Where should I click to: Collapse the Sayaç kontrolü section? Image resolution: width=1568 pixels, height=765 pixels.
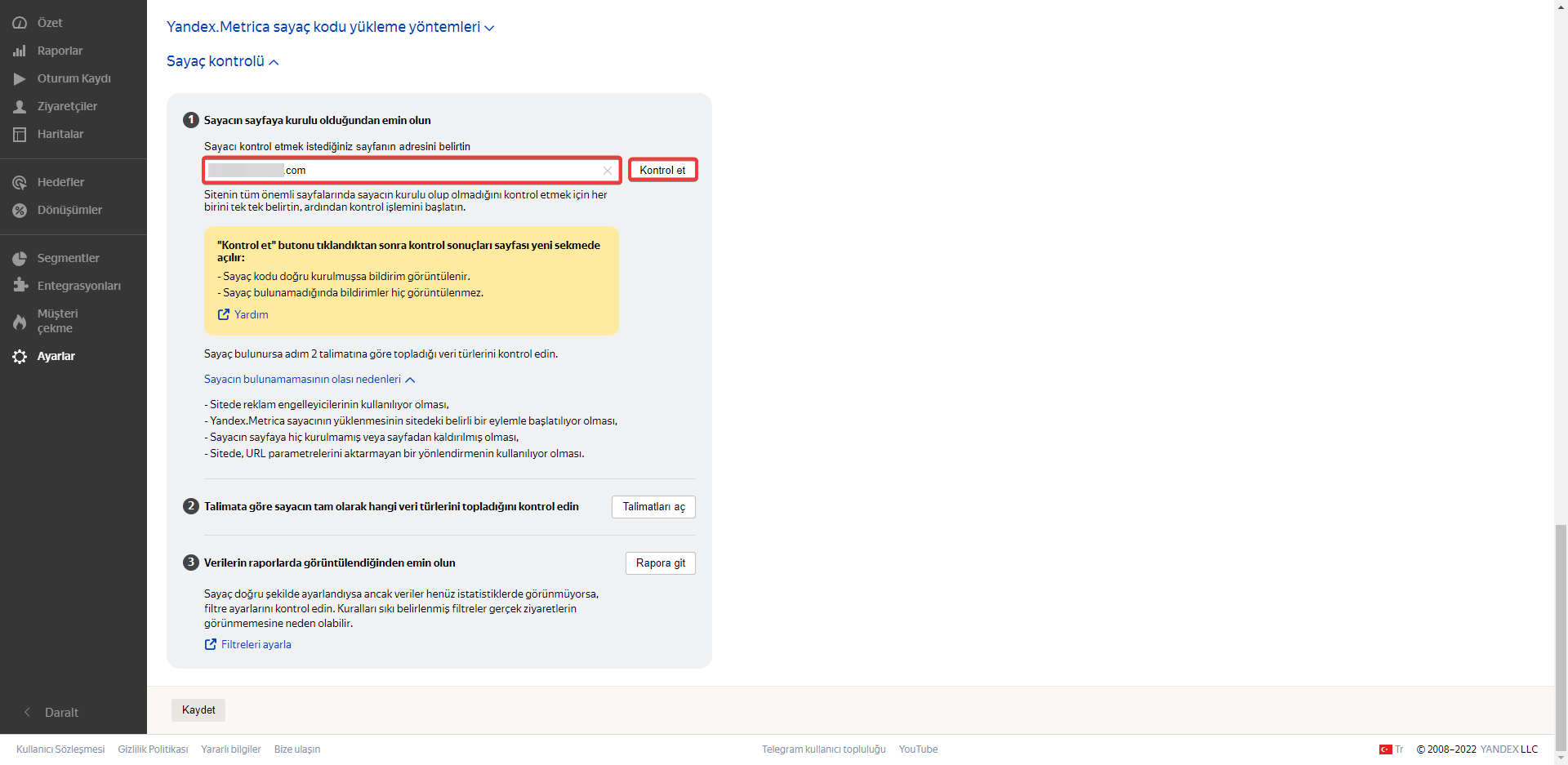[222, 61]
